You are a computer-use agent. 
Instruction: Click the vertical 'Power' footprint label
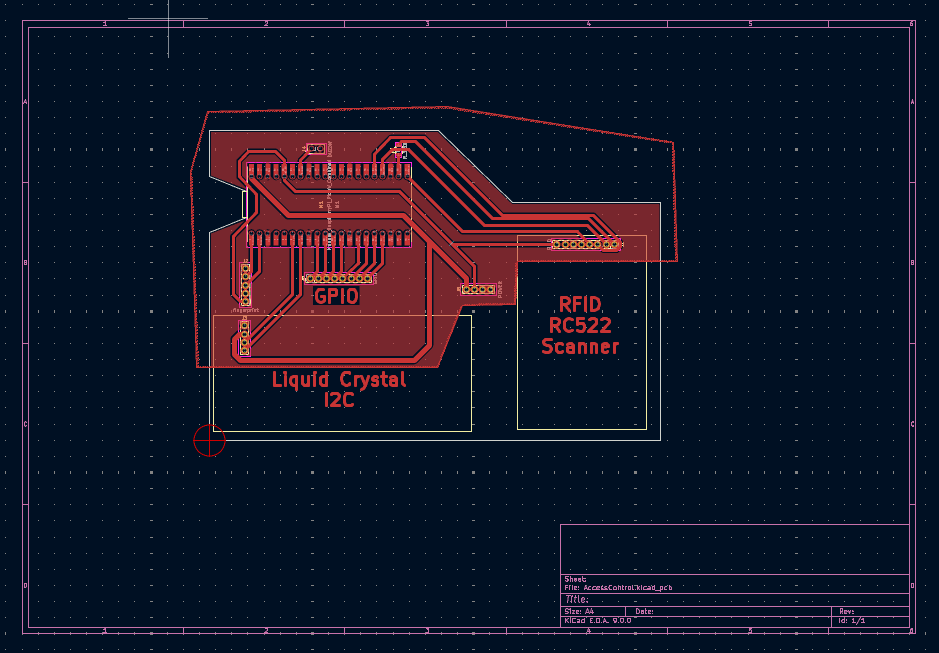(x=500, y=289)
